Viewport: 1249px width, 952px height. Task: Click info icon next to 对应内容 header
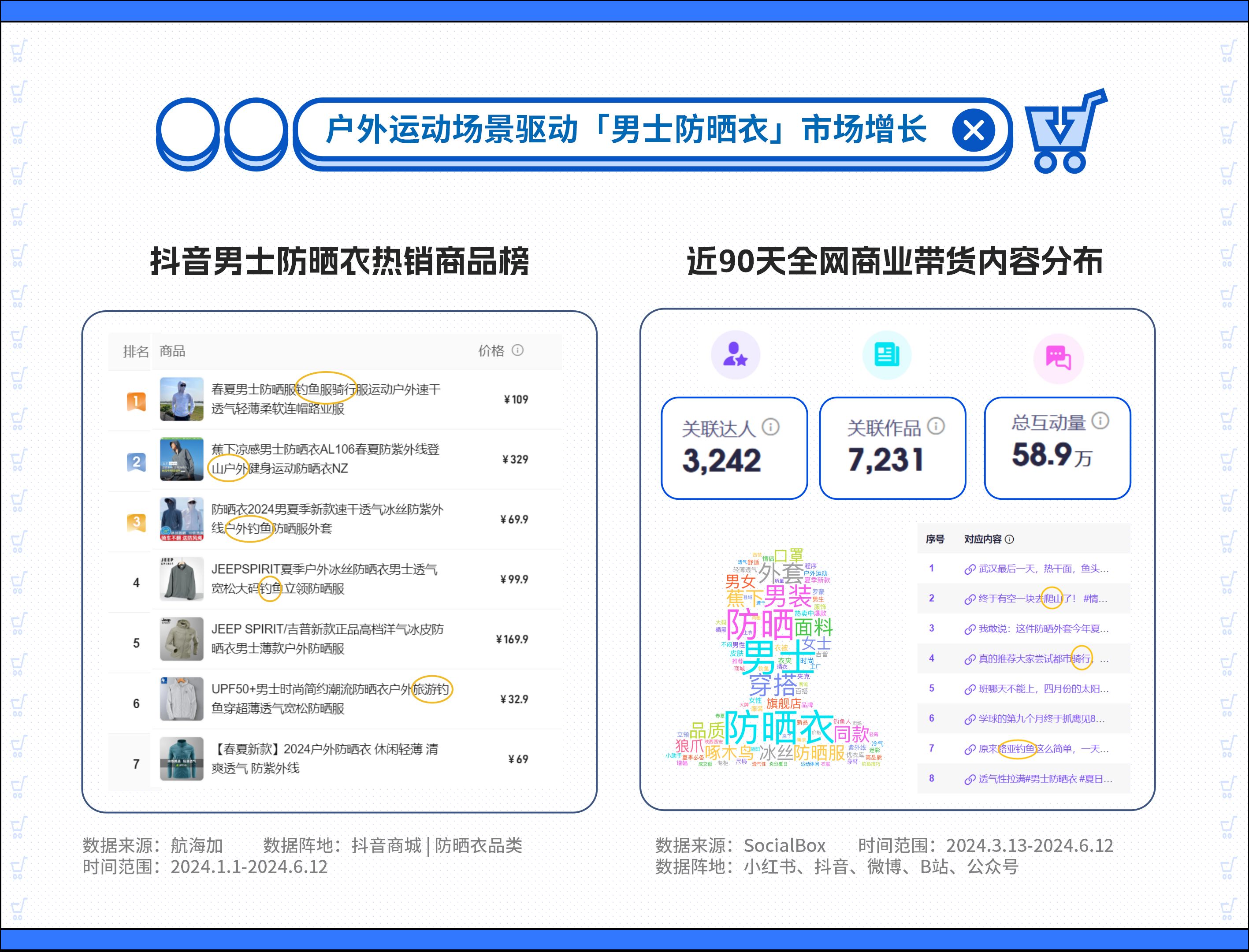point(1009,539)
